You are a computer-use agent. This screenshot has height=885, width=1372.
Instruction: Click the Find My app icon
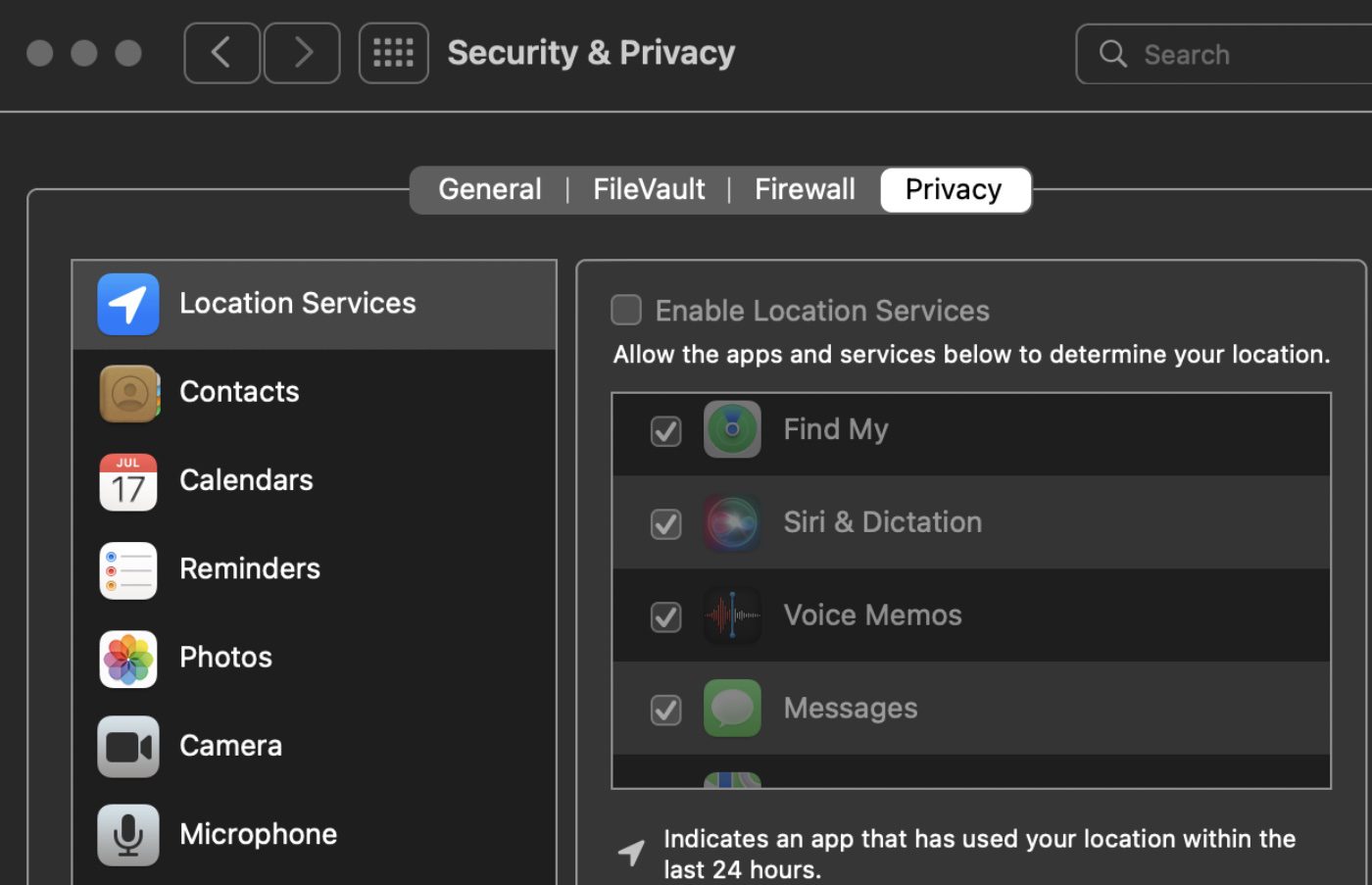click(x=732, y=429)
